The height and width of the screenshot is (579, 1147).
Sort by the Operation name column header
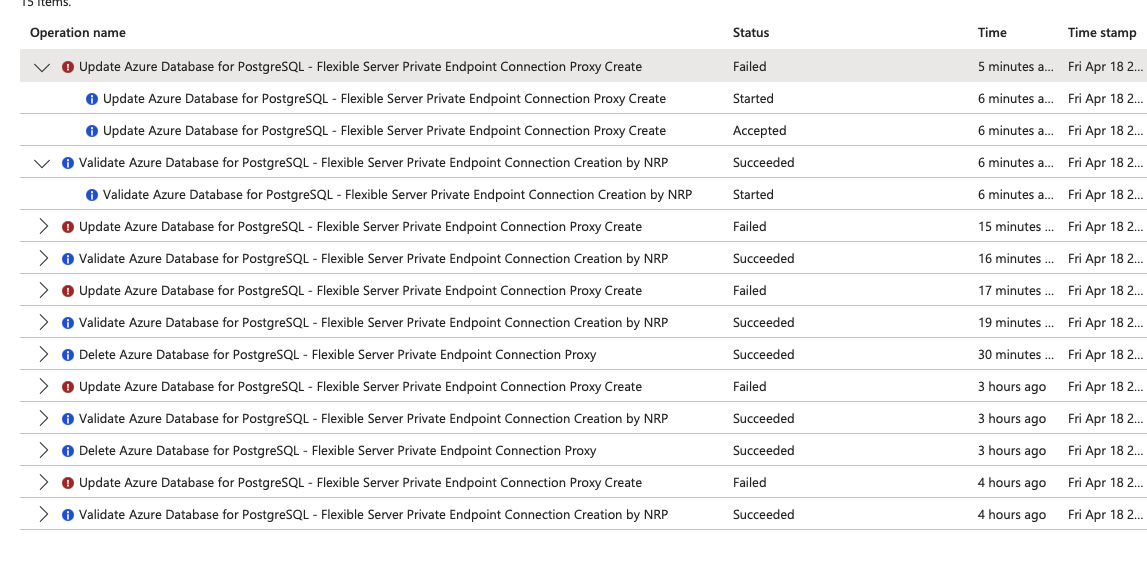click(x=78, y=33)
